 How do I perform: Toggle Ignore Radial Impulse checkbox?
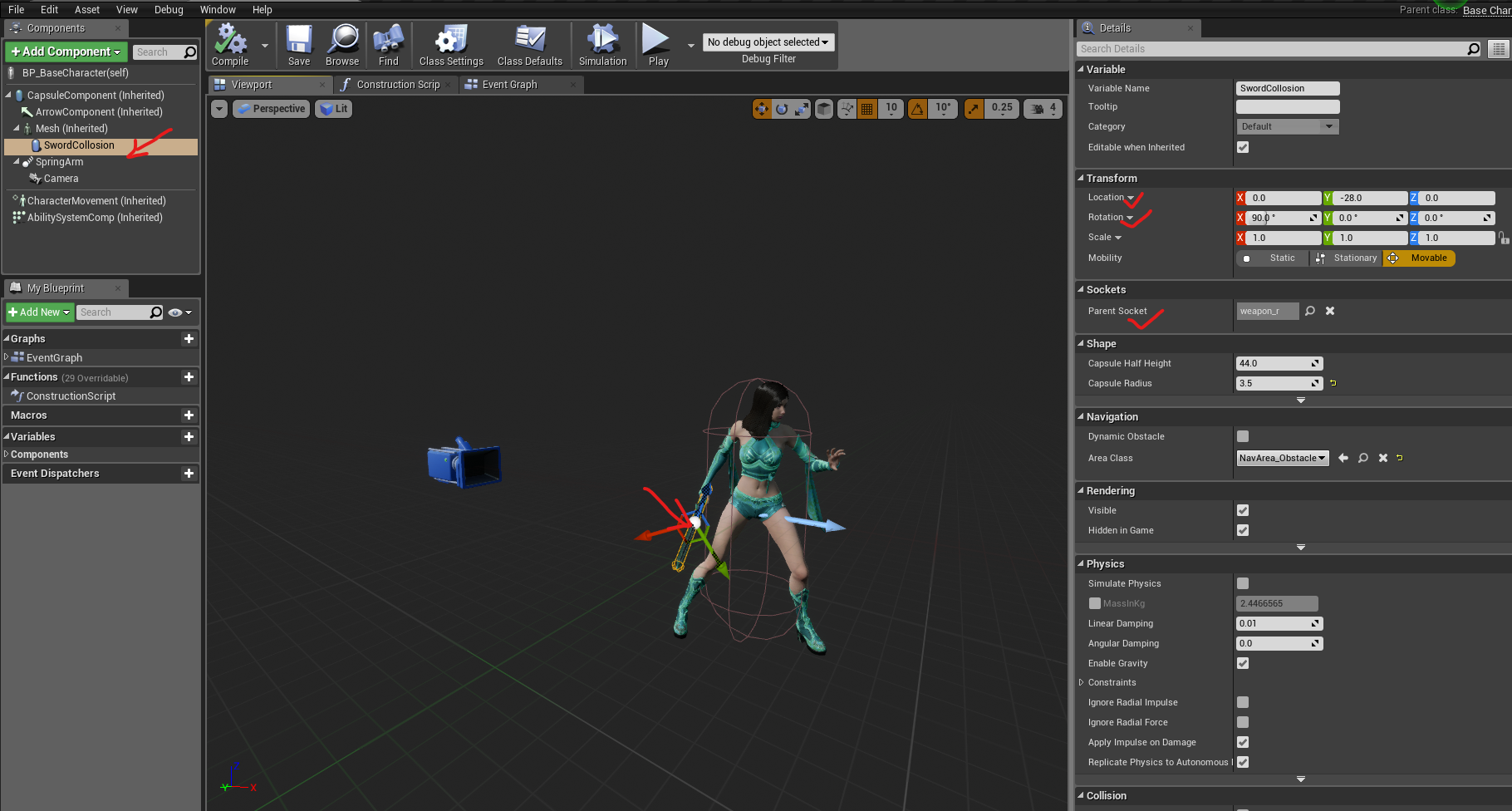click(1243, 702)
